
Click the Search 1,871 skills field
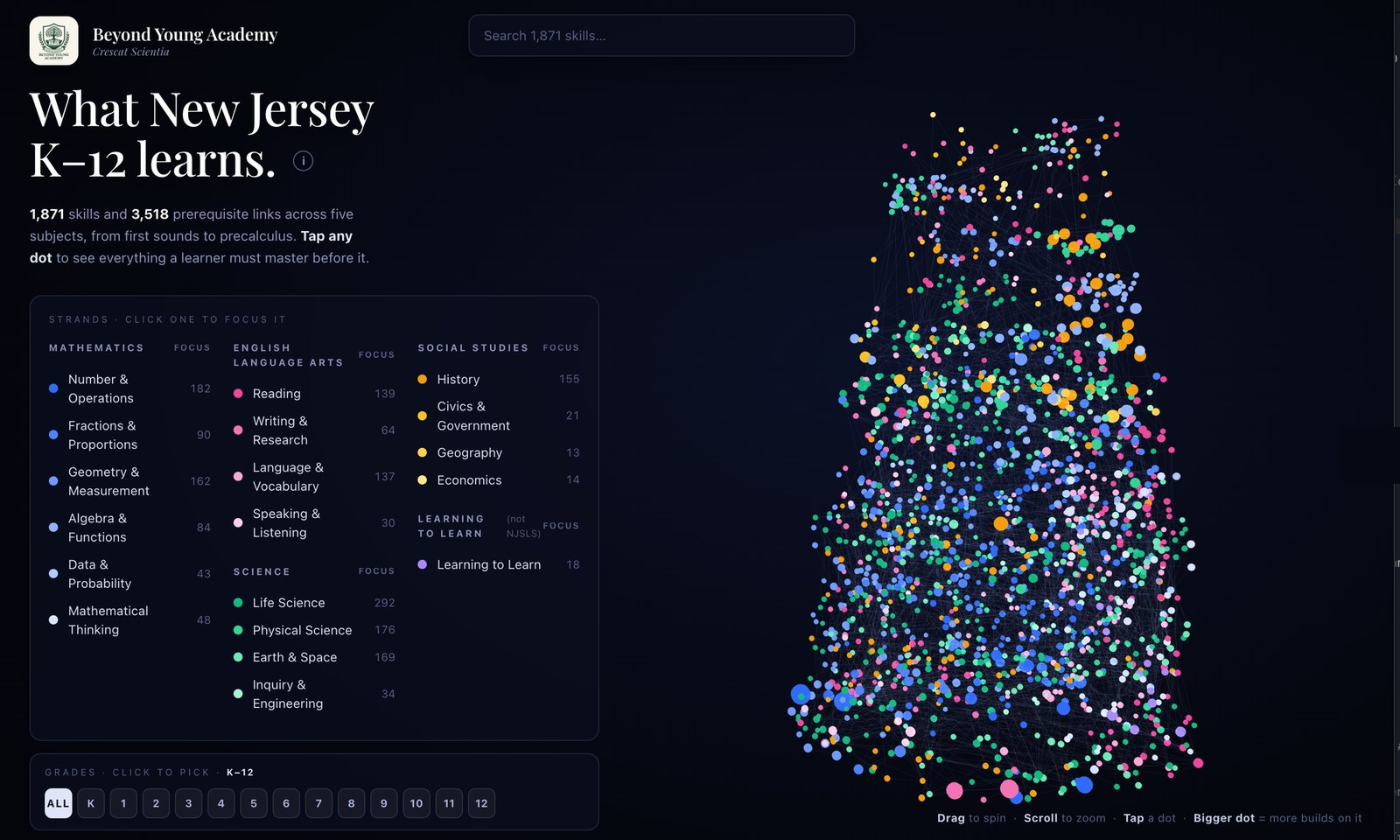pos(661,36)
